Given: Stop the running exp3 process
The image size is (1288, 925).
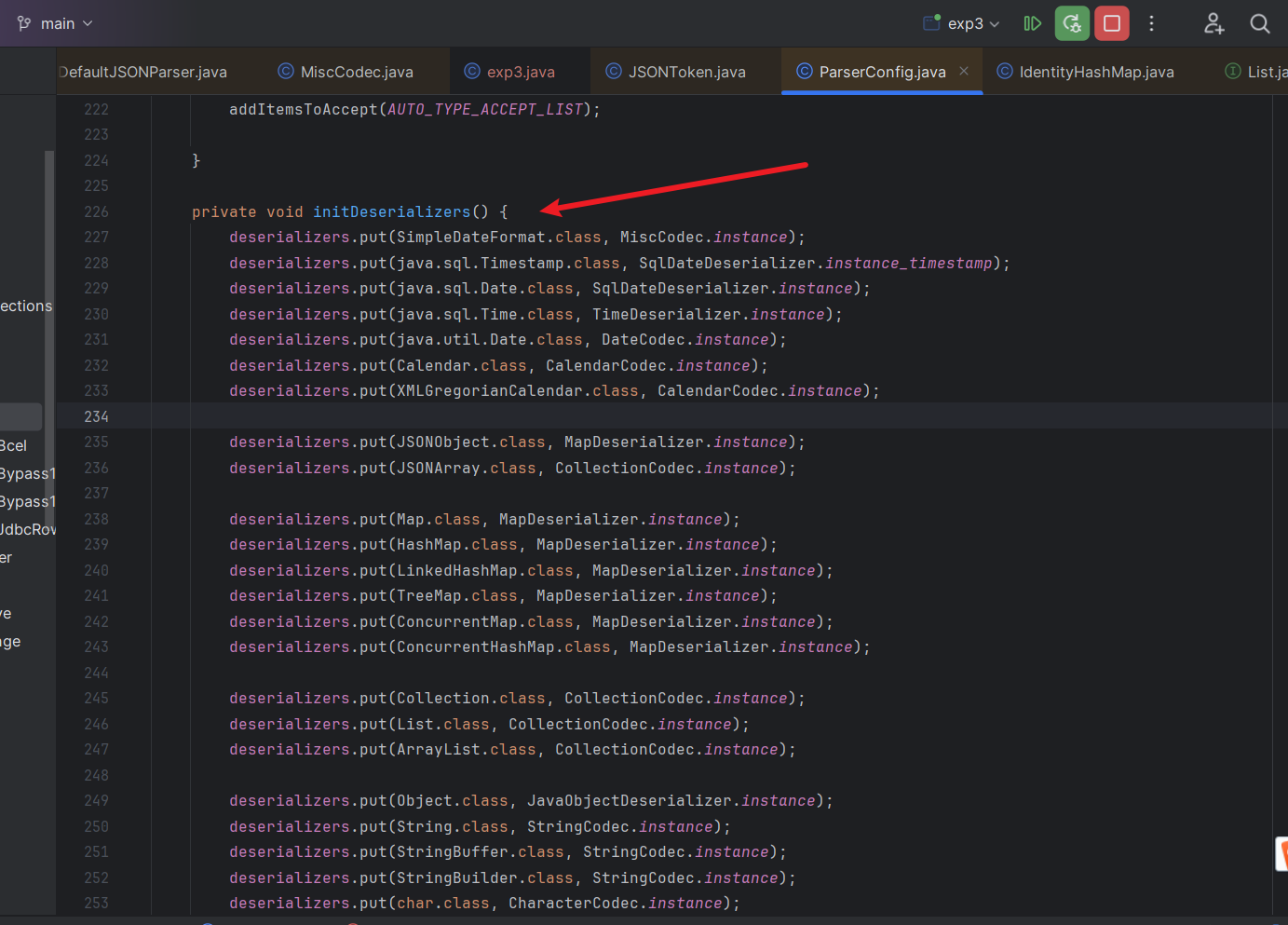Looking at the screenshot, I should 1112,23.
